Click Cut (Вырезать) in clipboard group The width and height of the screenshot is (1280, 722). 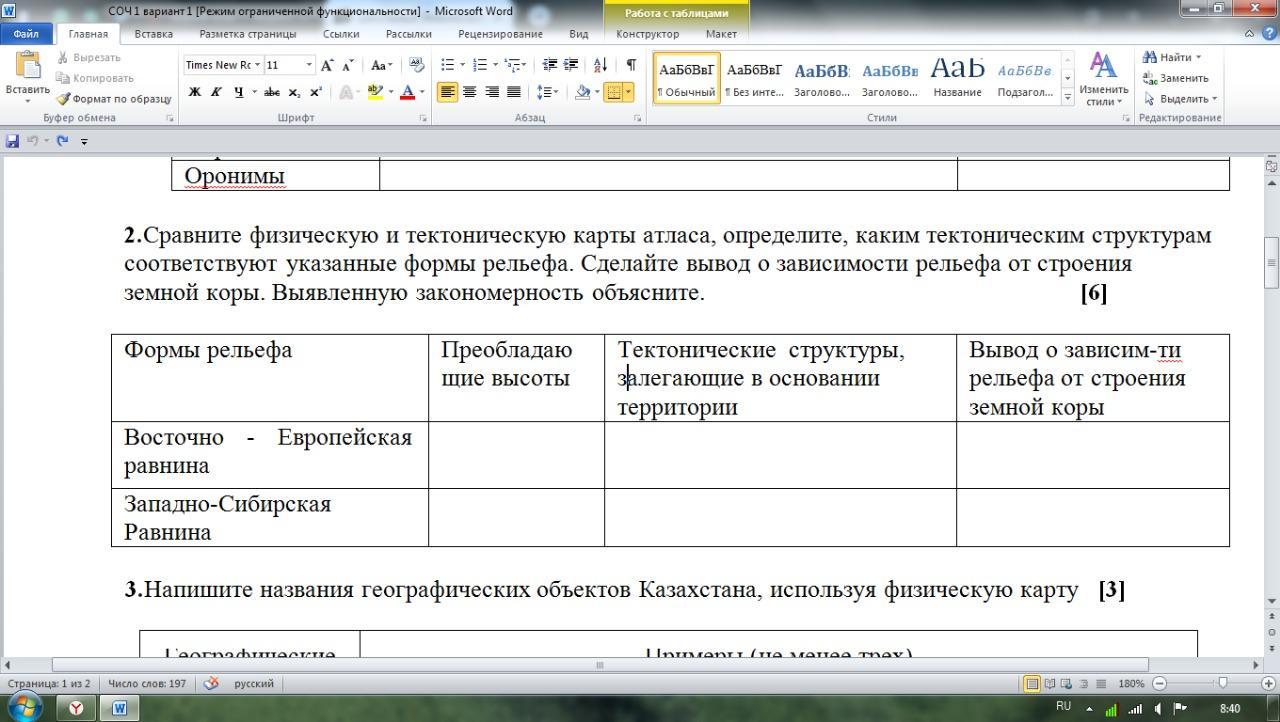[x=88, y=57]
